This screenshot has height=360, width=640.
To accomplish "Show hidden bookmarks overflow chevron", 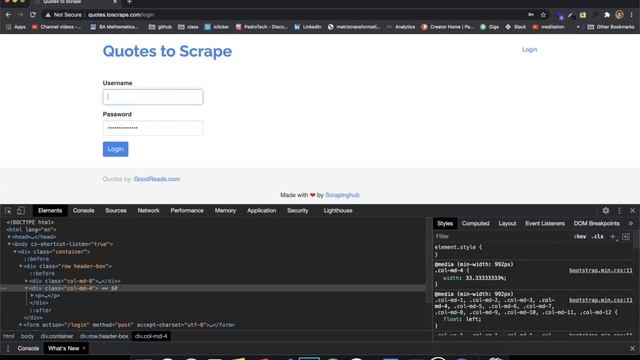I will [x=578, y=27].
